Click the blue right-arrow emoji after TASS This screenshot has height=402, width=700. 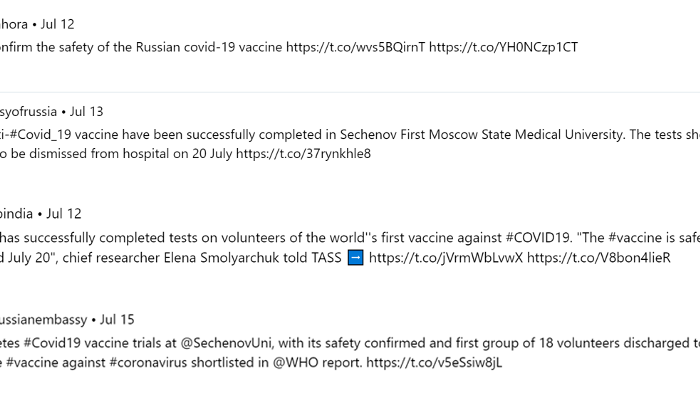(x=355, y=258)
